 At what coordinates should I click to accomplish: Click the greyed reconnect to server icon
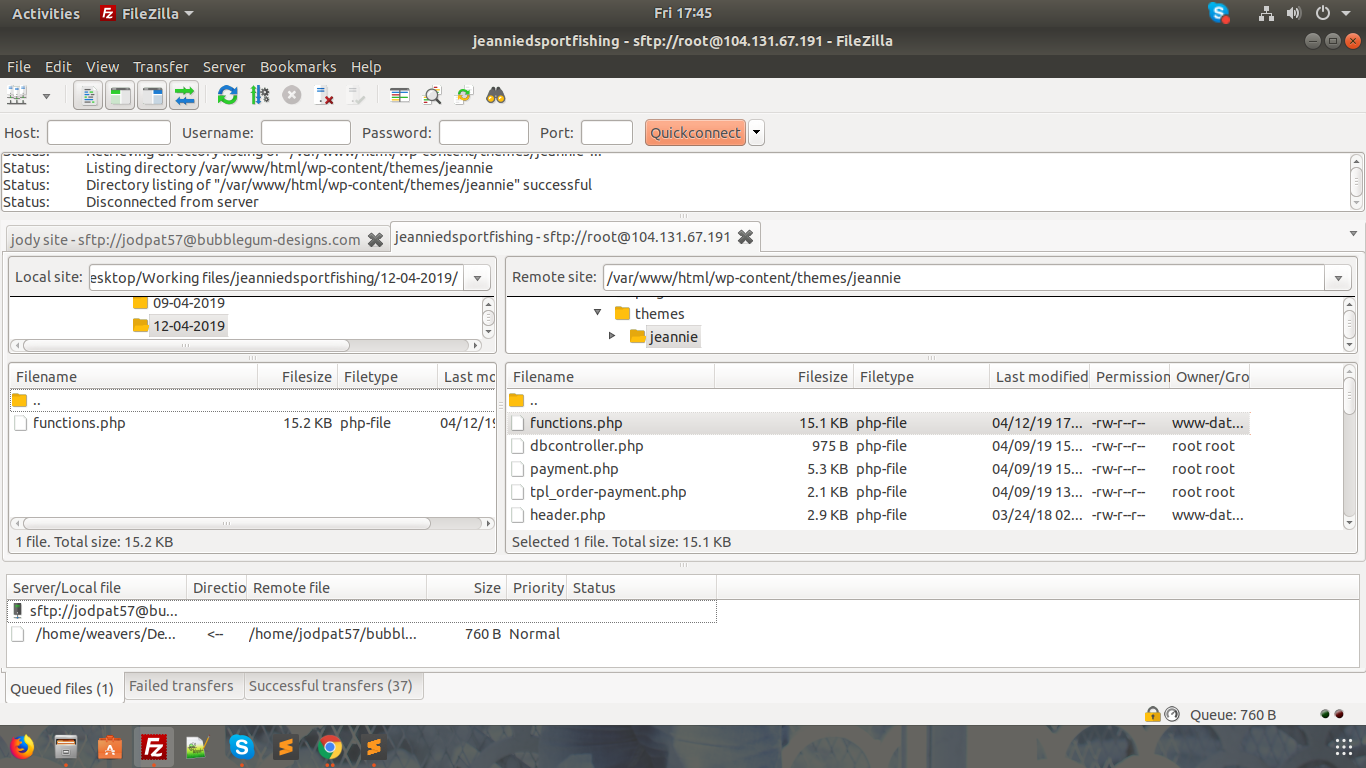356,96
